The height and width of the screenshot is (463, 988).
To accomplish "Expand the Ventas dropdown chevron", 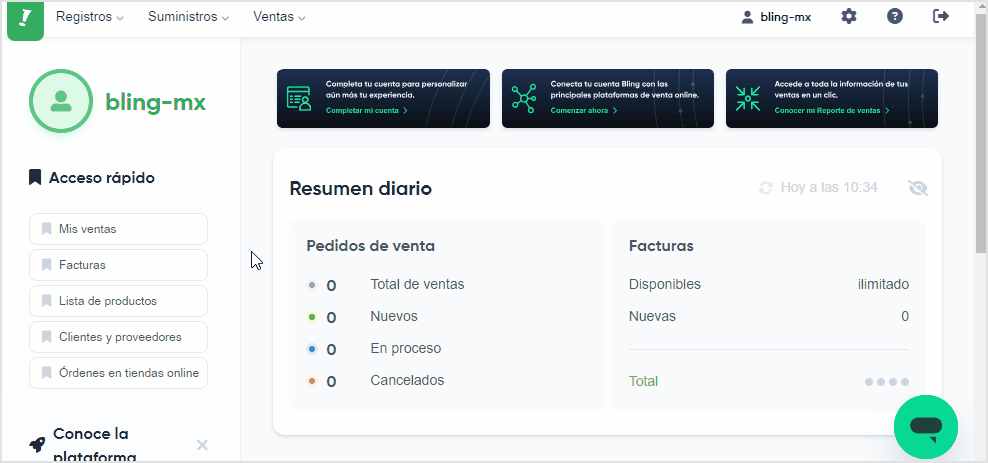I will coord(302,18).
